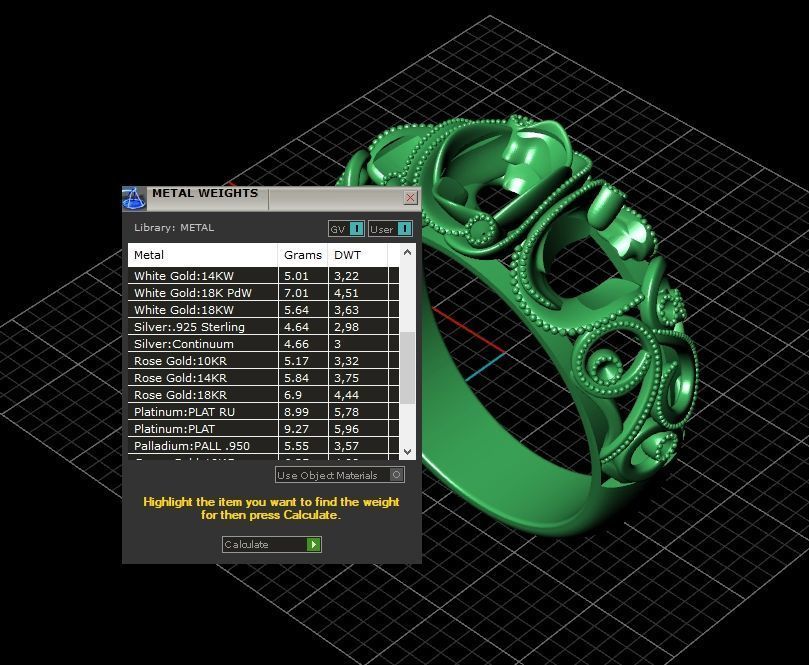Screen dimensions: 809x665
Task: Click the 3,57 DWT value
Action: [x=346, y=446]
